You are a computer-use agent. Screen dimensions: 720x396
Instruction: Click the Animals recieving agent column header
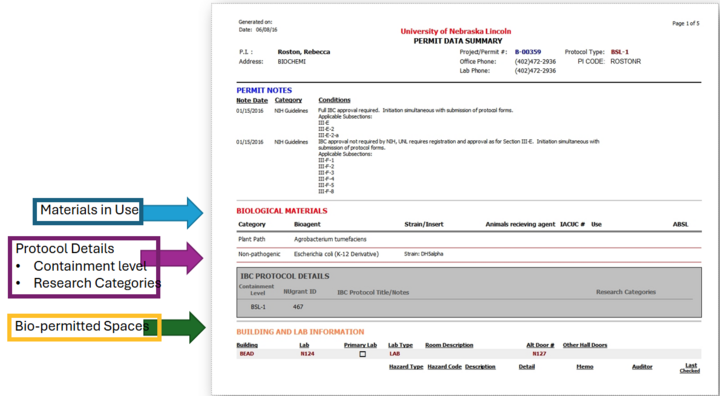pos(520,225)
